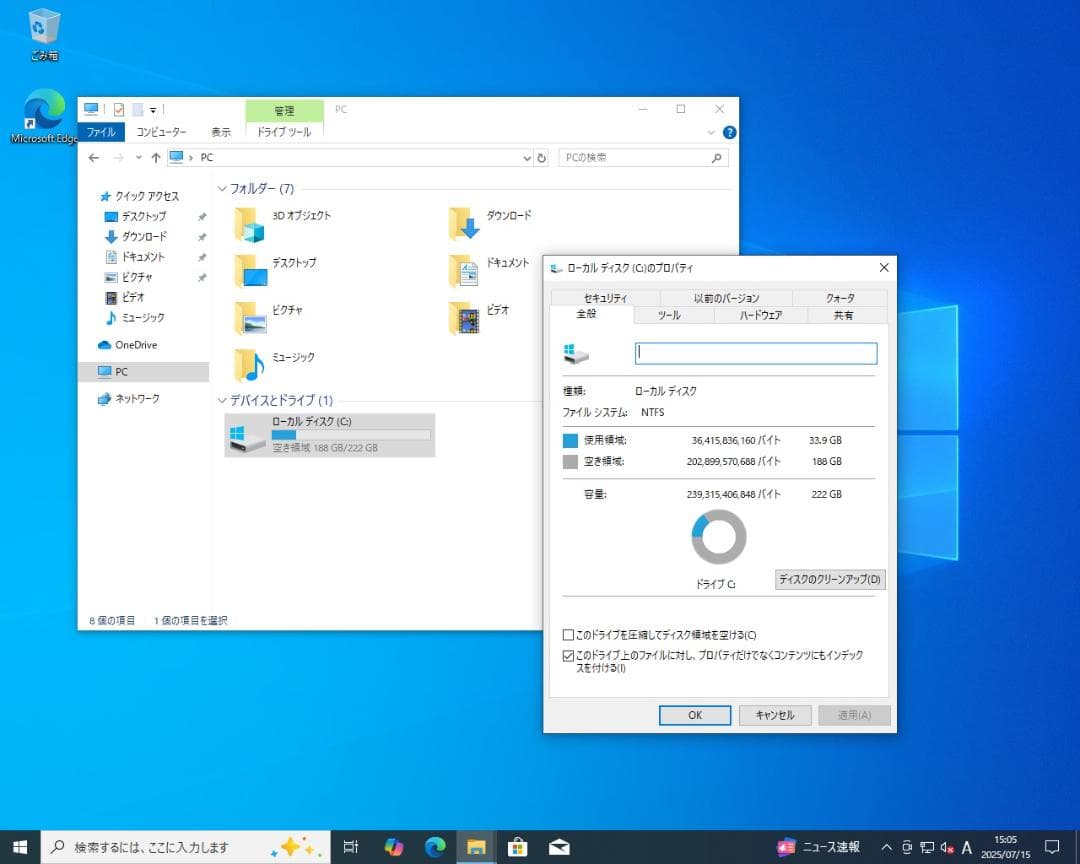Switch to the ツール tab in properties
1080x864 pixels.
(671, 314)
